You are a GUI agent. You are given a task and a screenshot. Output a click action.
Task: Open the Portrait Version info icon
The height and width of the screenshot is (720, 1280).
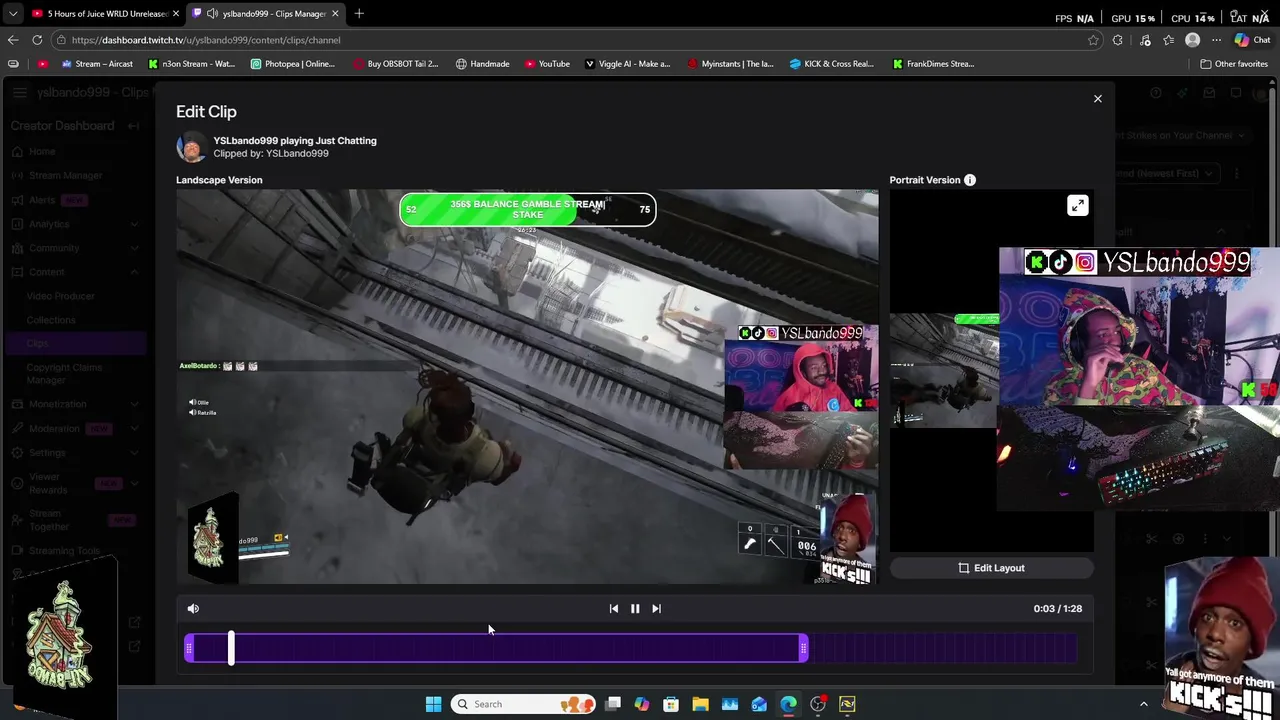tap(969, 180)
